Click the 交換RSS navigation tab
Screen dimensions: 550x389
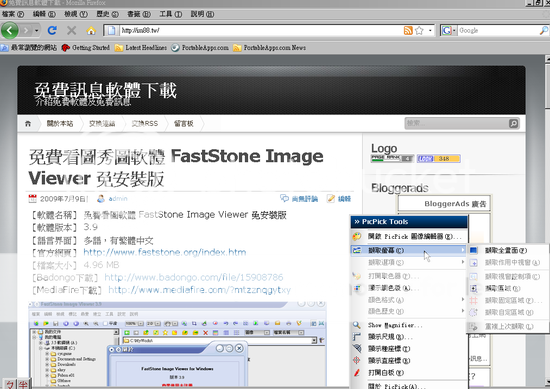pyautogui.click(x=145, y=123)
